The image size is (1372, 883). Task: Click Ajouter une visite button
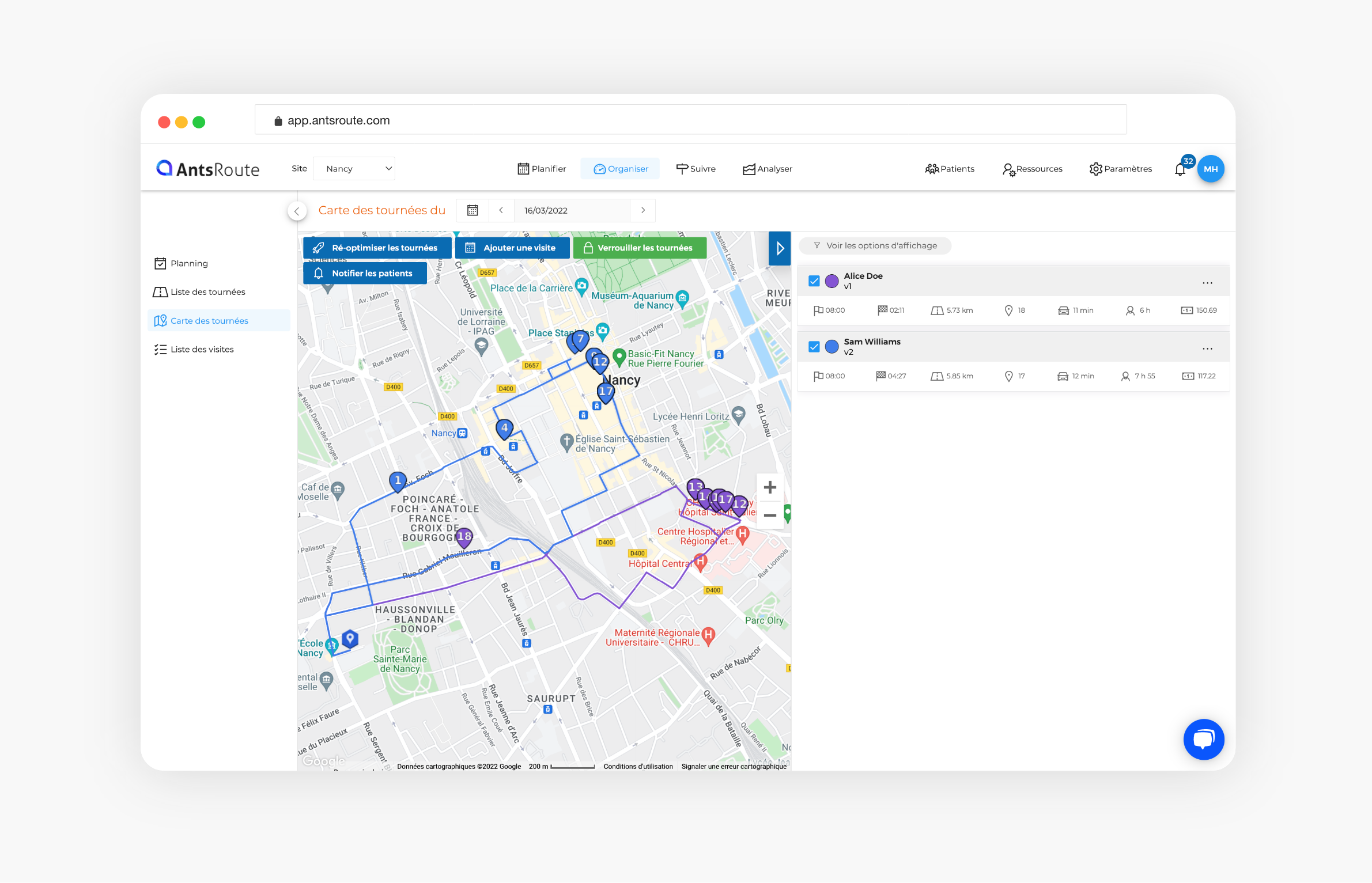pos(512,248)
